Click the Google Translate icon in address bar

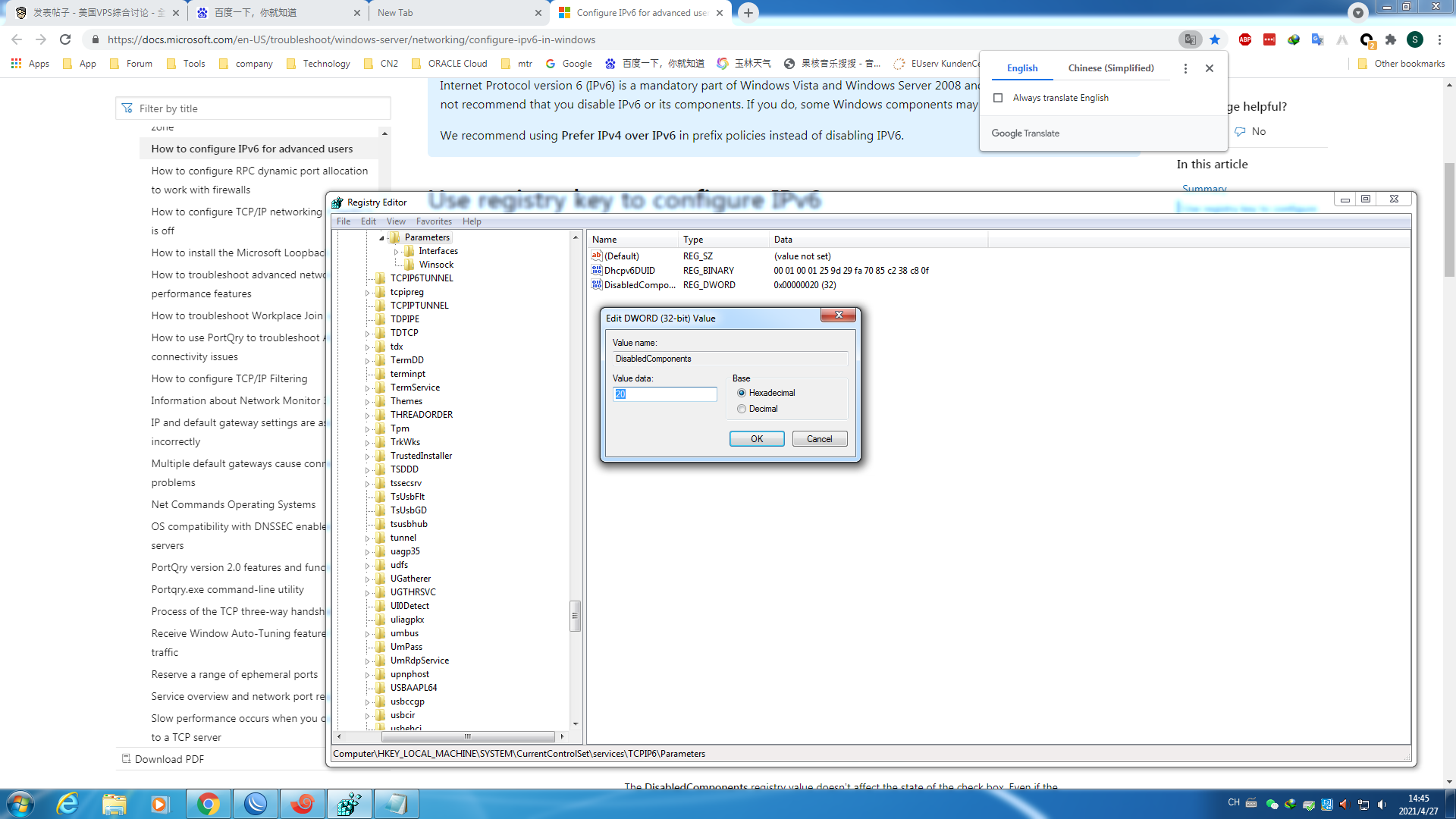[1190, 40]
